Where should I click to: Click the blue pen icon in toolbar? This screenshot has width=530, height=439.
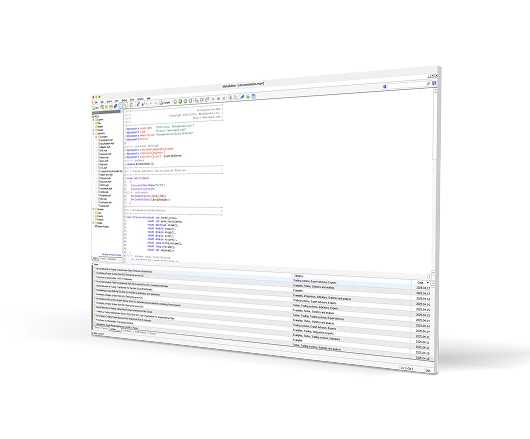(x=242, y=97)
